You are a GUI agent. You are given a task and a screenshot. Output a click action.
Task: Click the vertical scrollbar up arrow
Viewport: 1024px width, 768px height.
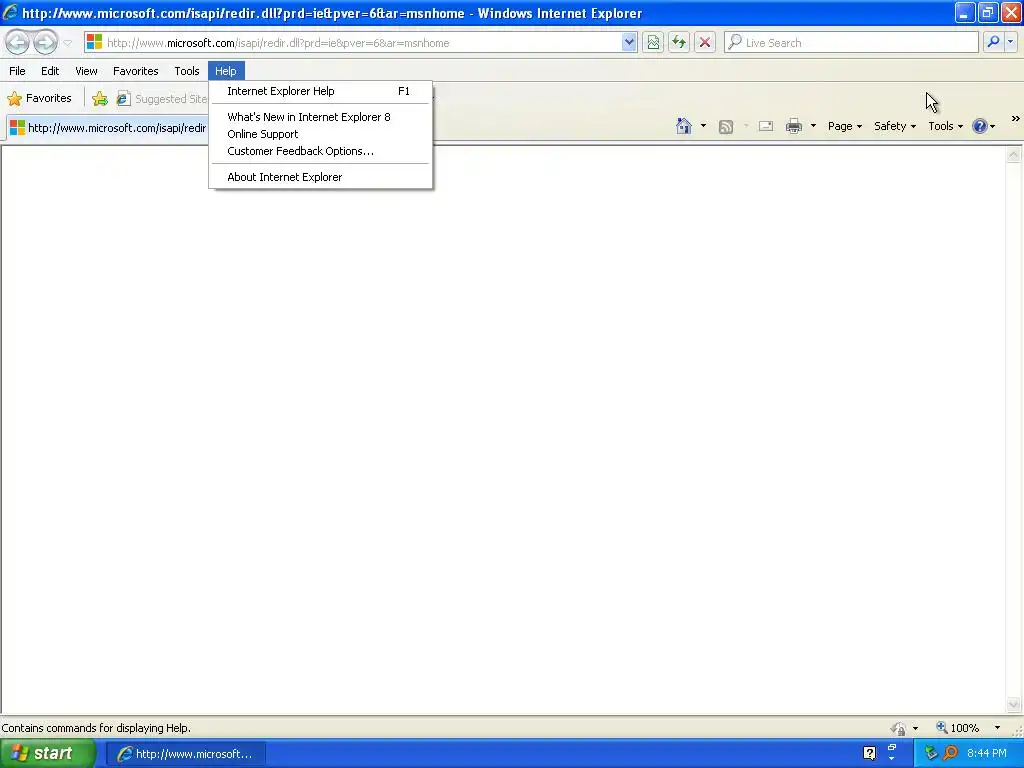[1014, 155]
